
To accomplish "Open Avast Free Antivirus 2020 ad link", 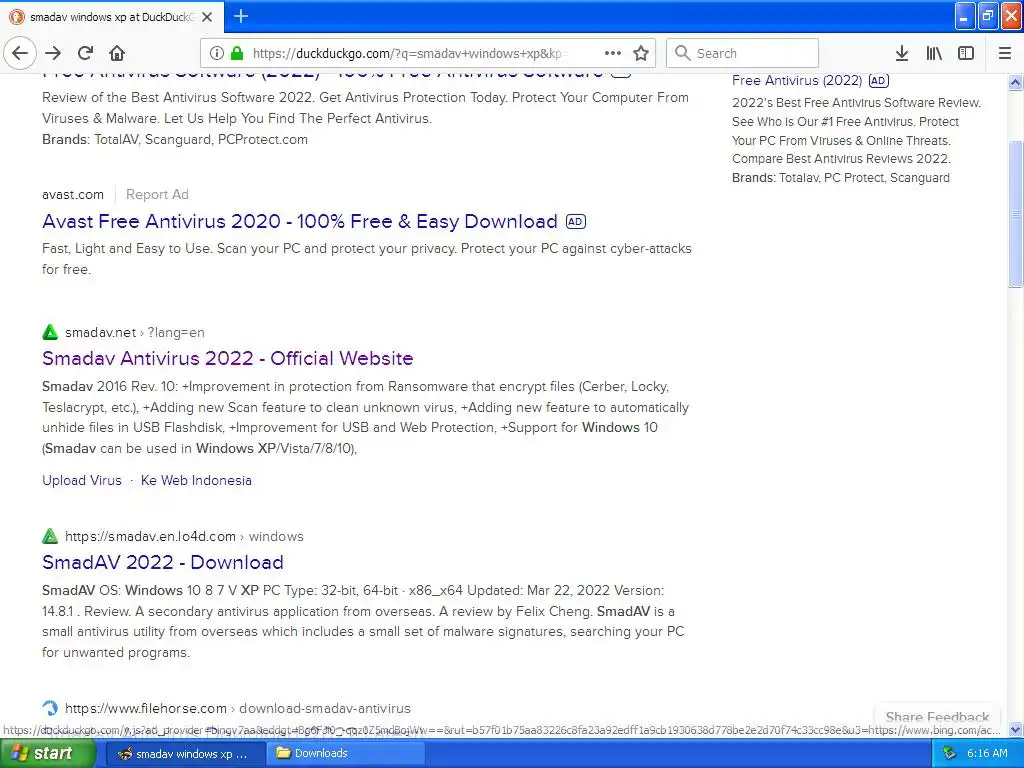I will (300, 221).
